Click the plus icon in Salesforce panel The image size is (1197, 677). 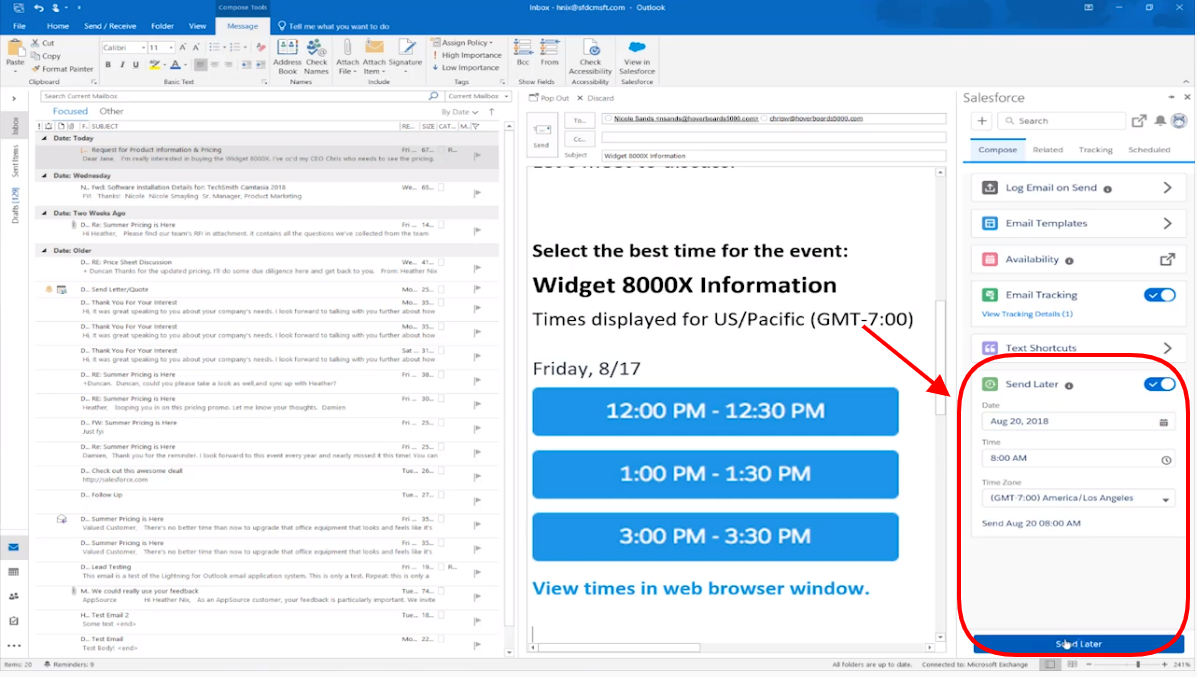981,120
